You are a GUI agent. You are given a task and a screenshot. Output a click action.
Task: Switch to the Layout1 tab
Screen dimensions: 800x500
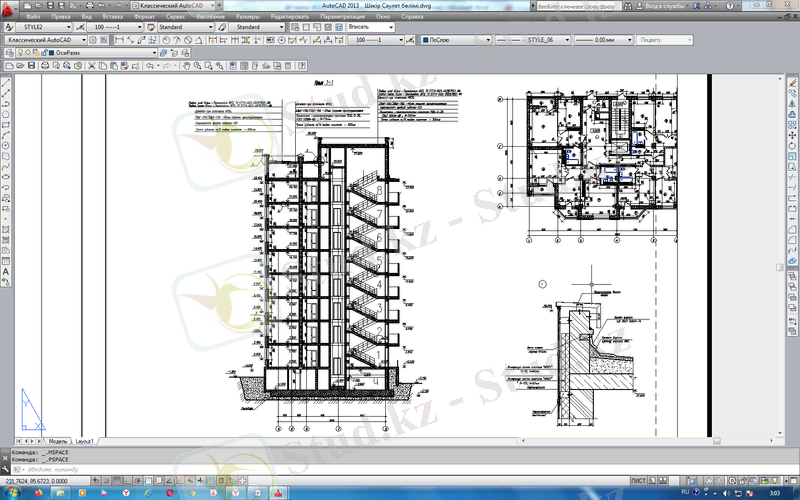(x=86, y=441)
